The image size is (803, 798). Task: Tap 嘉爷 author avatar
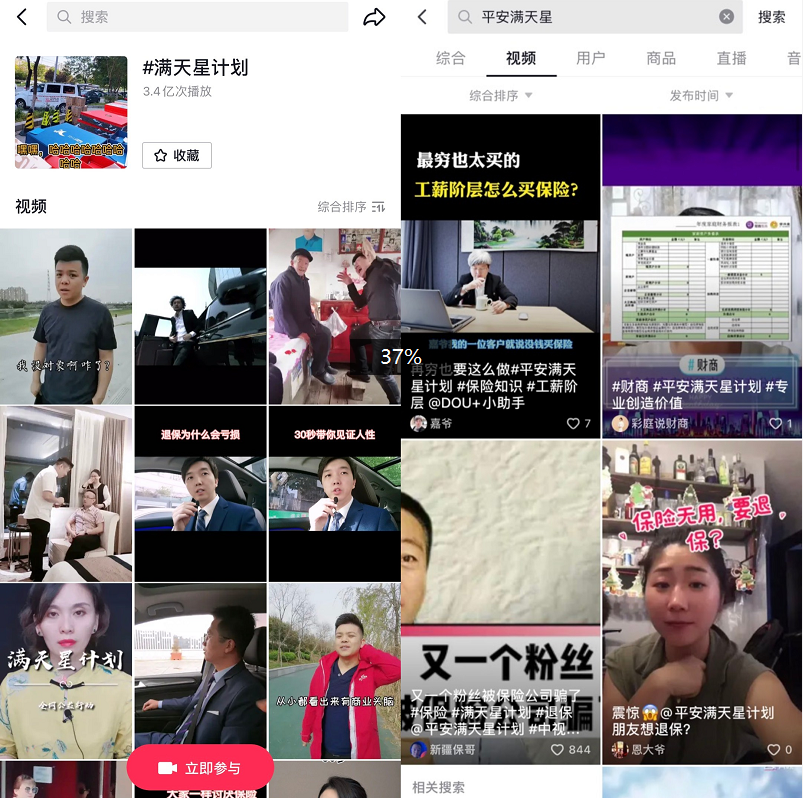[418, 423]
